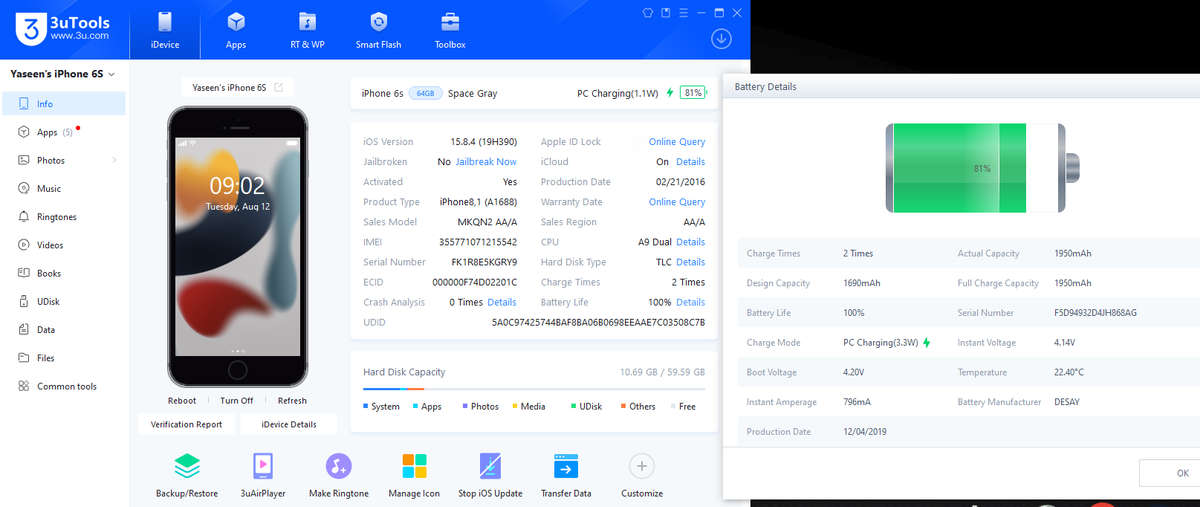Viewport: 1200px width, 507px height.
Task: Click the Verification Report button
Action: (187, 424)
